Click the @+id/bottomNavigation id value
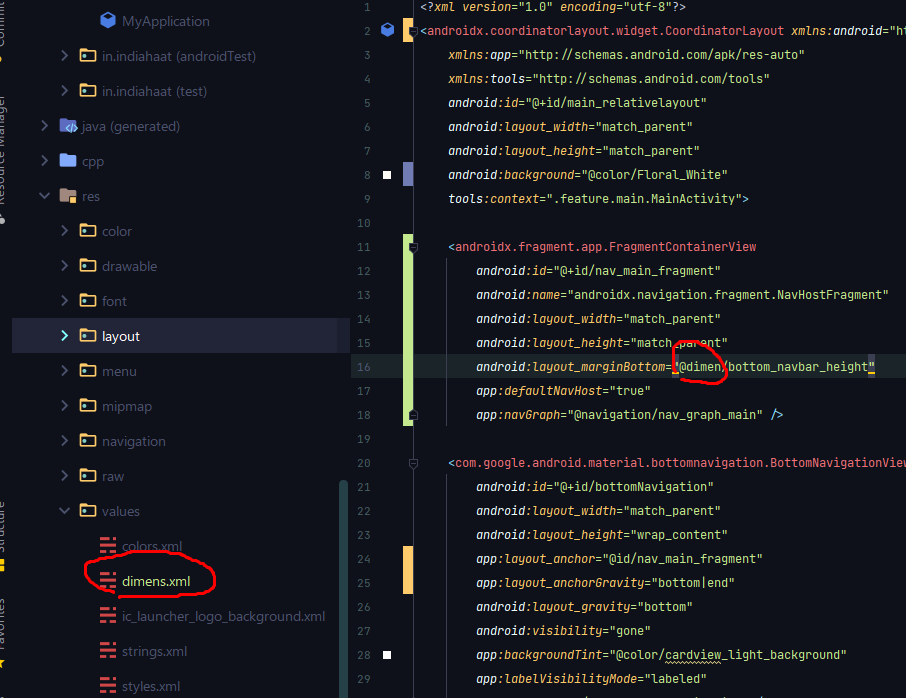This screenshot has width=906, height=698. [x=634, y=487]
